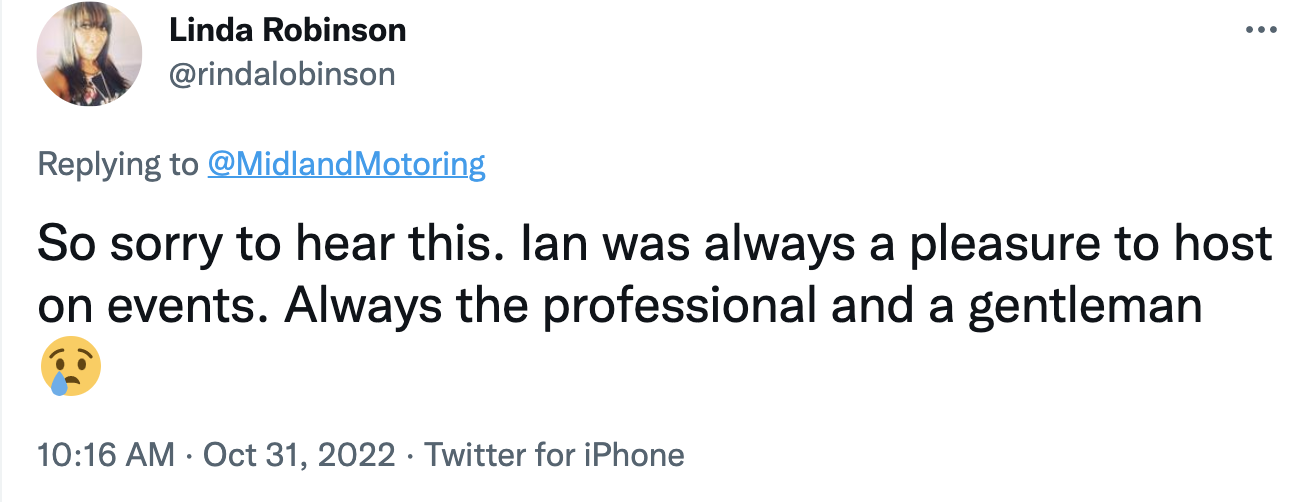Open the Twitter for iPhone source link
This screenshot has height=502, width=1316.
(x=555, y=455)
